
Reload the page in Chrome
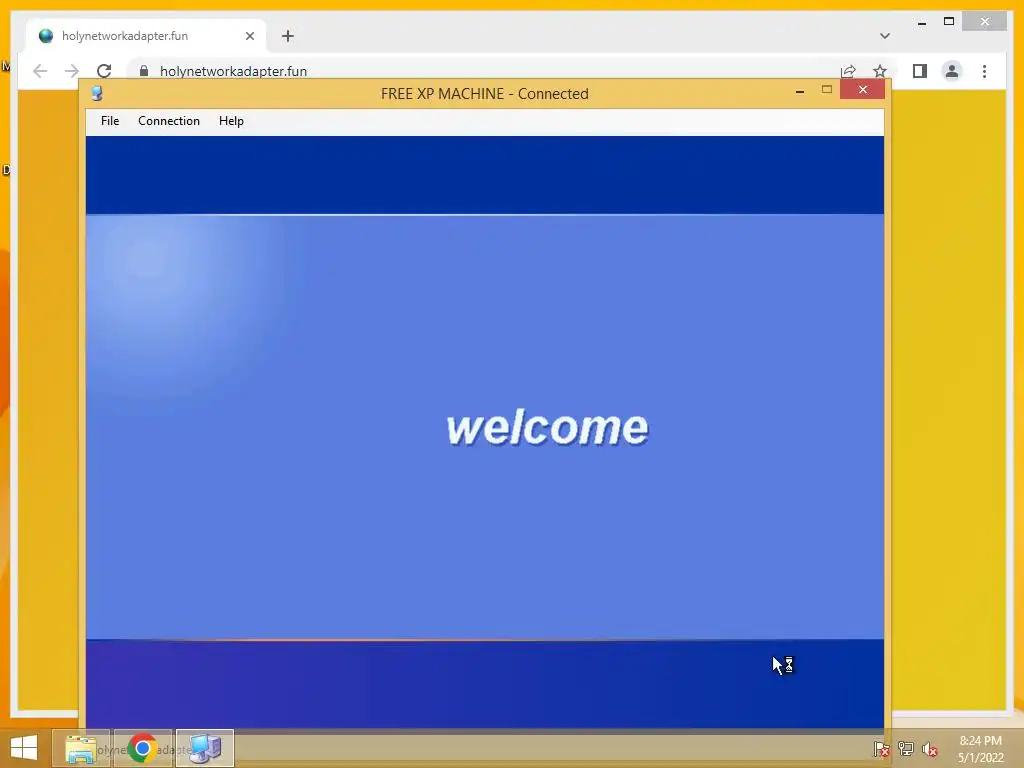104,71
